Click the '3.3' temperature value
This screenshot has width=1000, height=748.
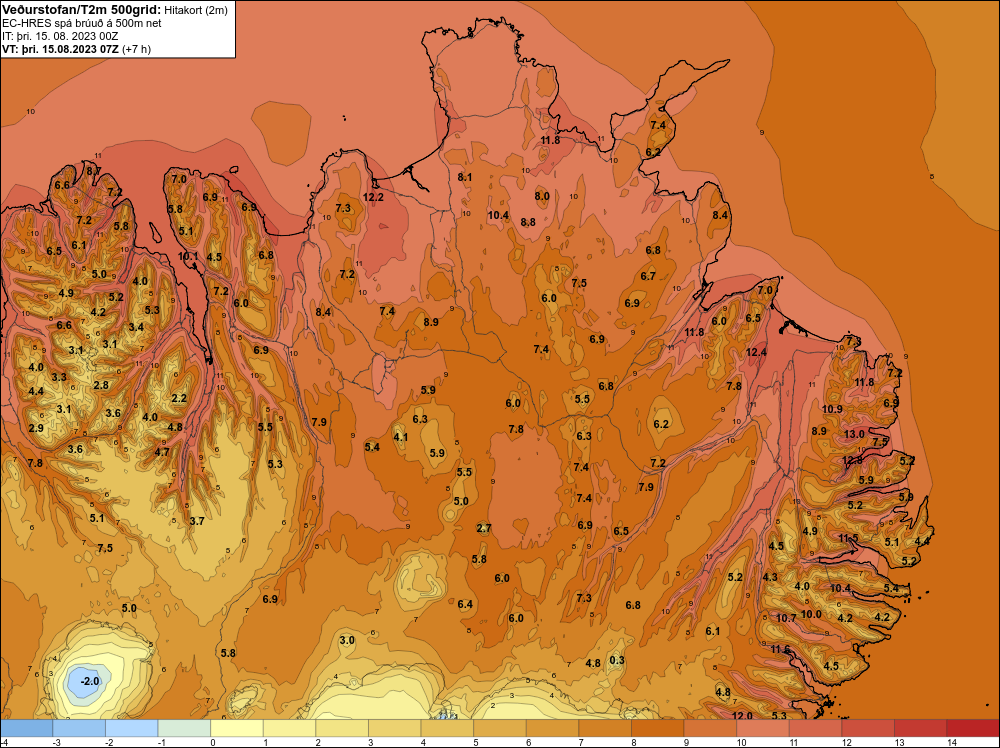(59, 377)
